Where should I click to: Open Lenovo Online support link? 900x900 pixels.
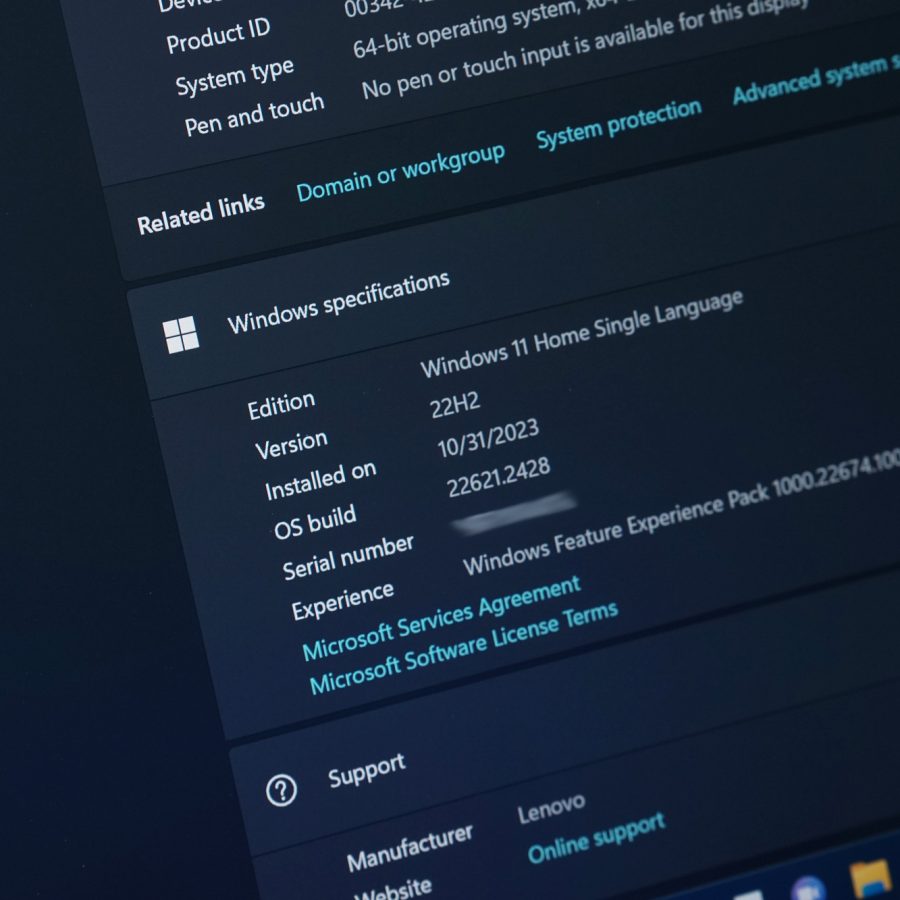click(x=596, y=838)
